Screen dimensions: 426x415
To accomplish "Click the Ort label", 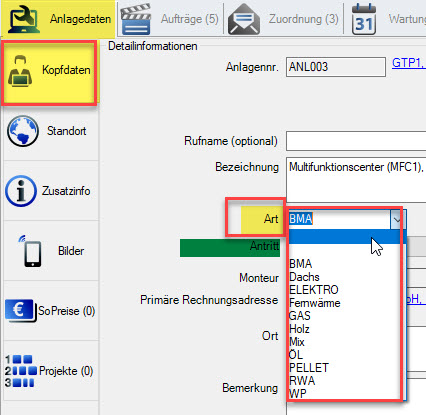I will [270, 336].
